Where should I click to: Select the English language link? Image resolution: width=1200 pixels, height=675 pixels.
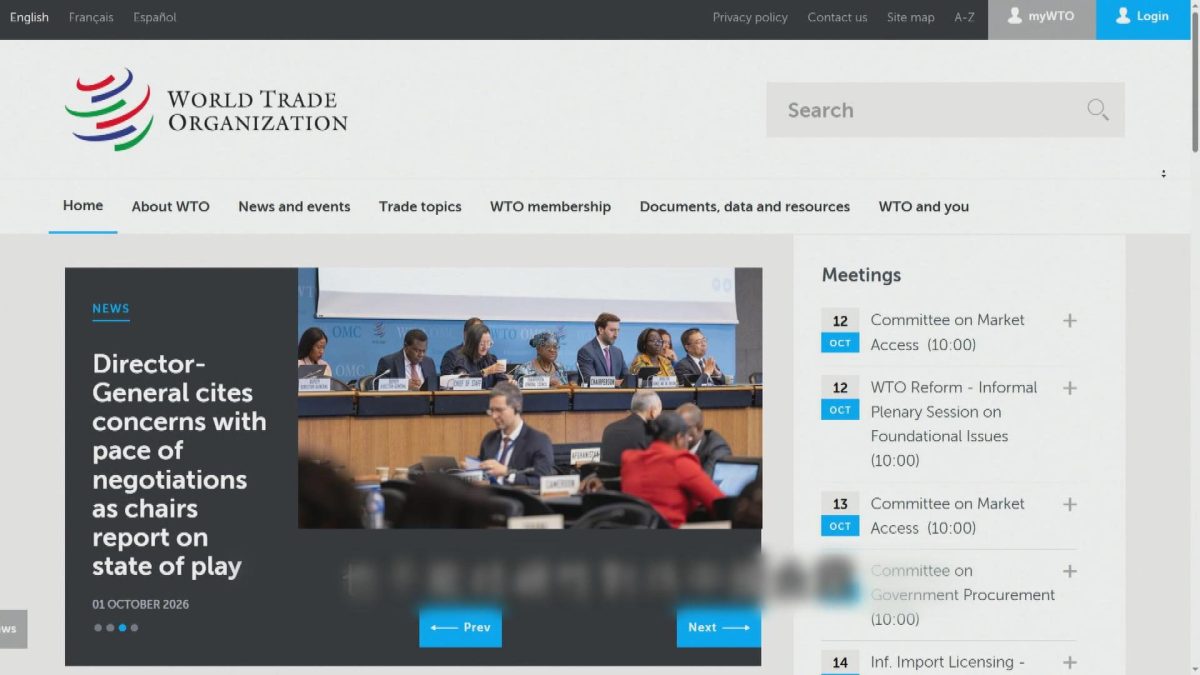click(29, 17)
